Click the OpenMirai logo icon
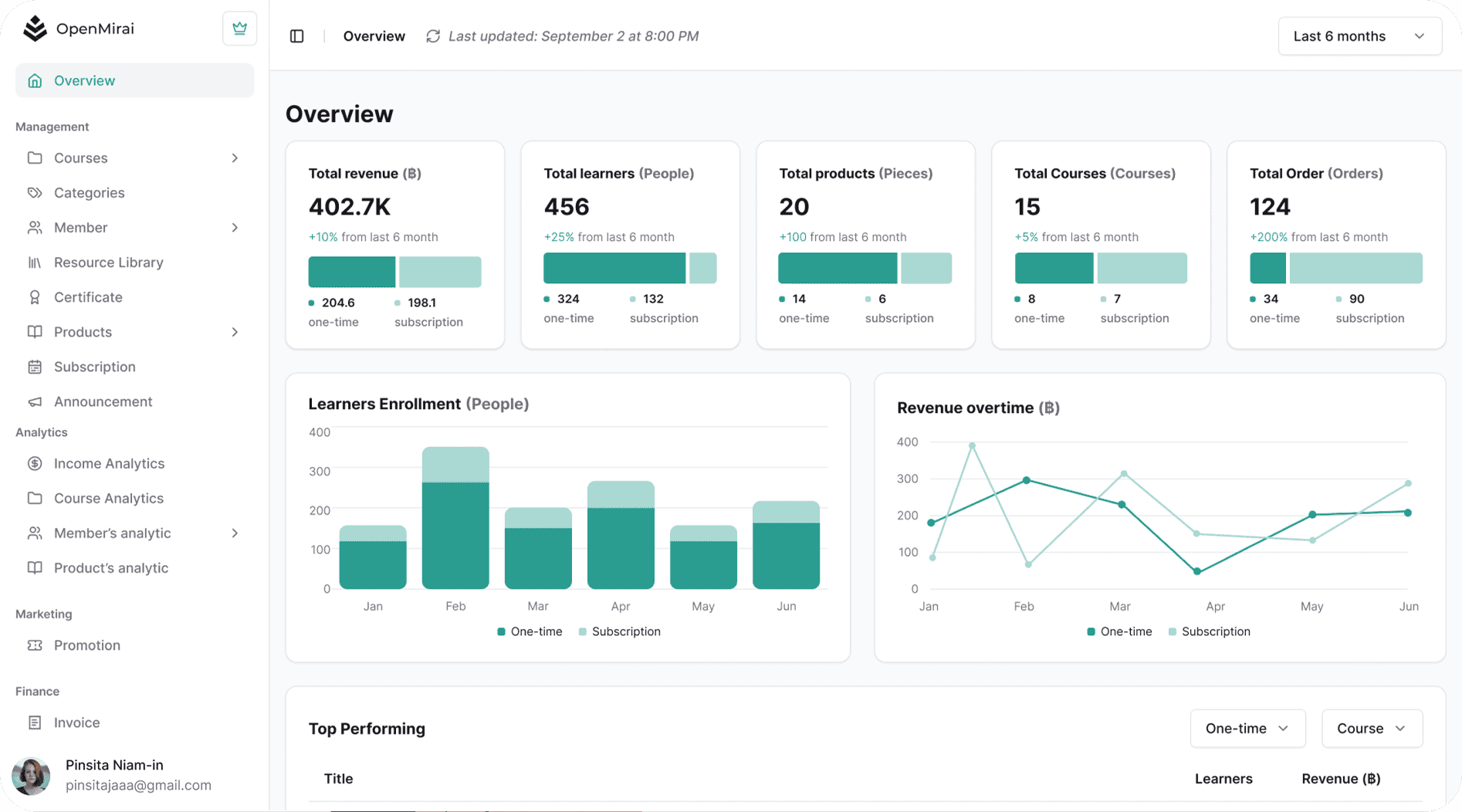 pyautogui.click(x=35, y=29)
